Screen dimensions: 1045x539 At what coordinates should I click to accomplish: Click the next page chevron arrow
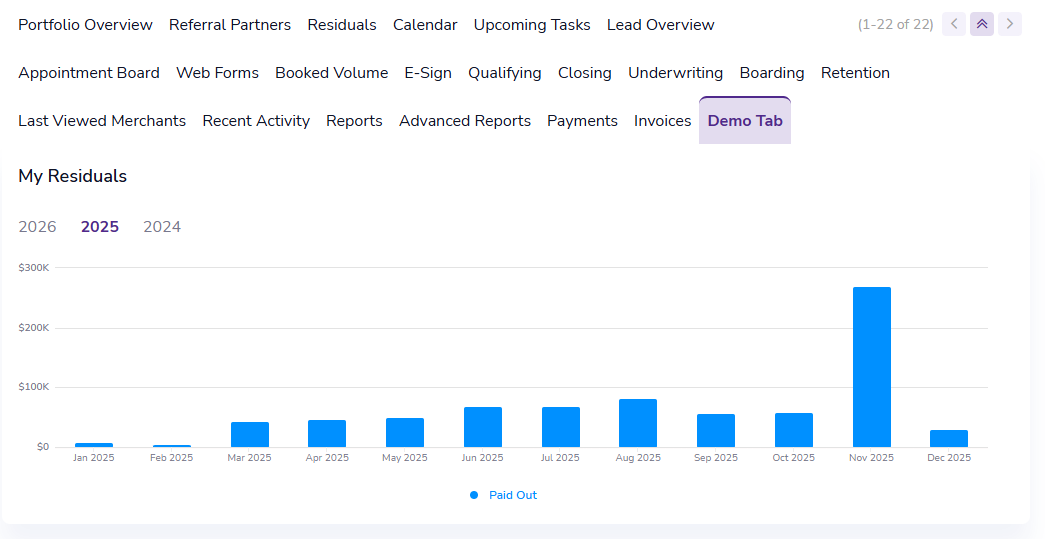pos(1010,24)
